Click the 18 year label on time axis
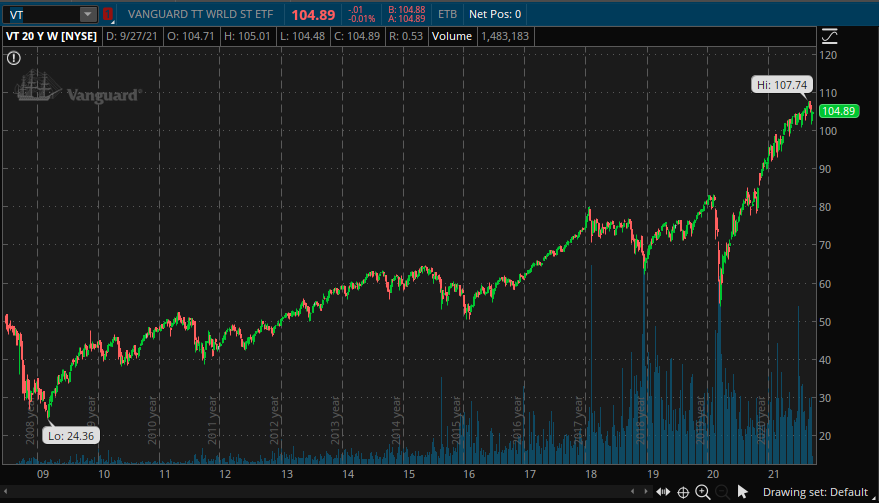The image size is (879, 503). (591, 474)
